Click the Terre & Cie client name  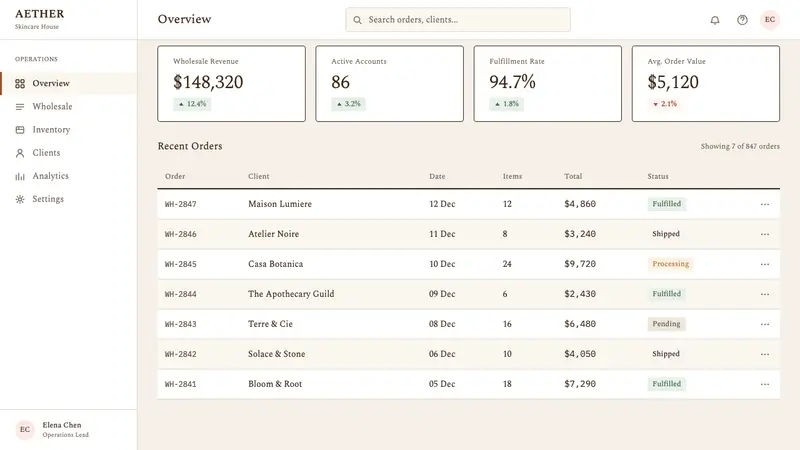pyautogui.click(x=270, y=324)
